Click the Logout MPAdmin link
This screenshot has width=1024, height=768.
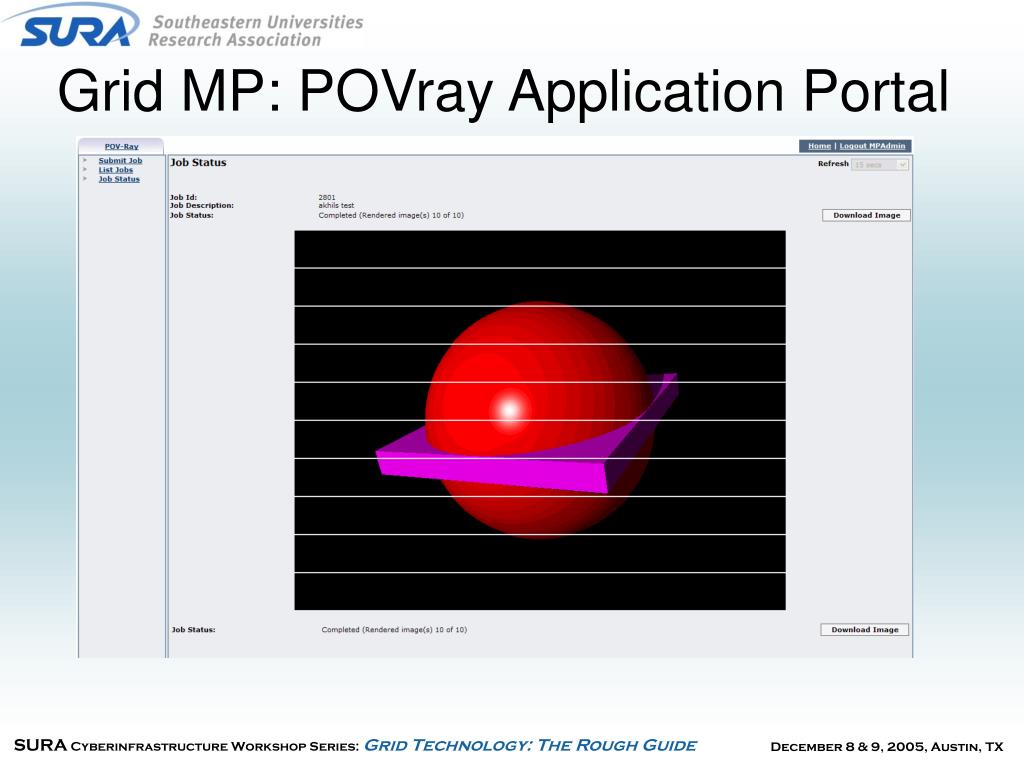(x=872, y=146)
